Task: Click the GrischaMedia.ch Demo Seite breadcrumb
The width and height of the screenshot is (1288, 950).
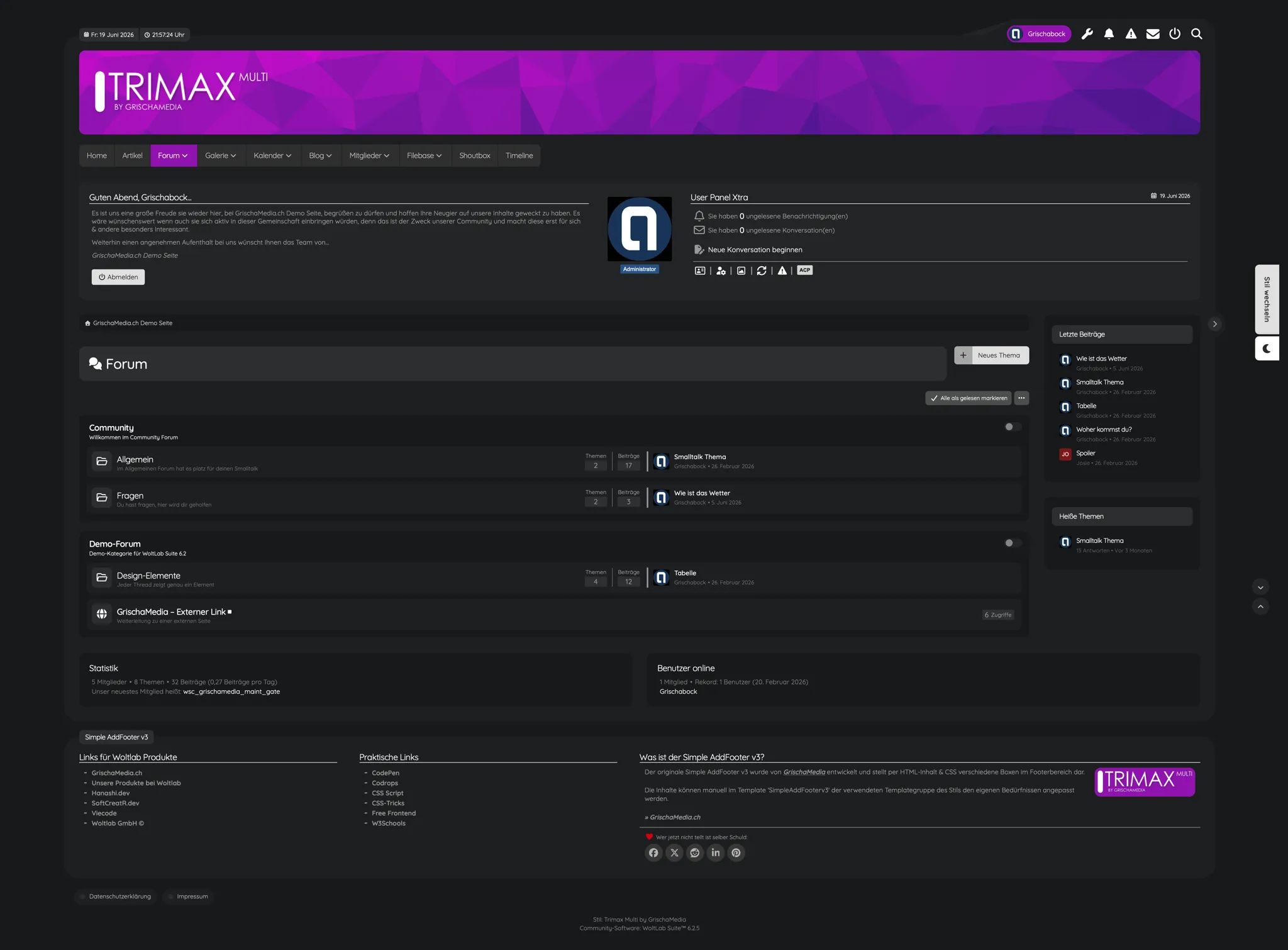Action: click(x=133, y=323)
